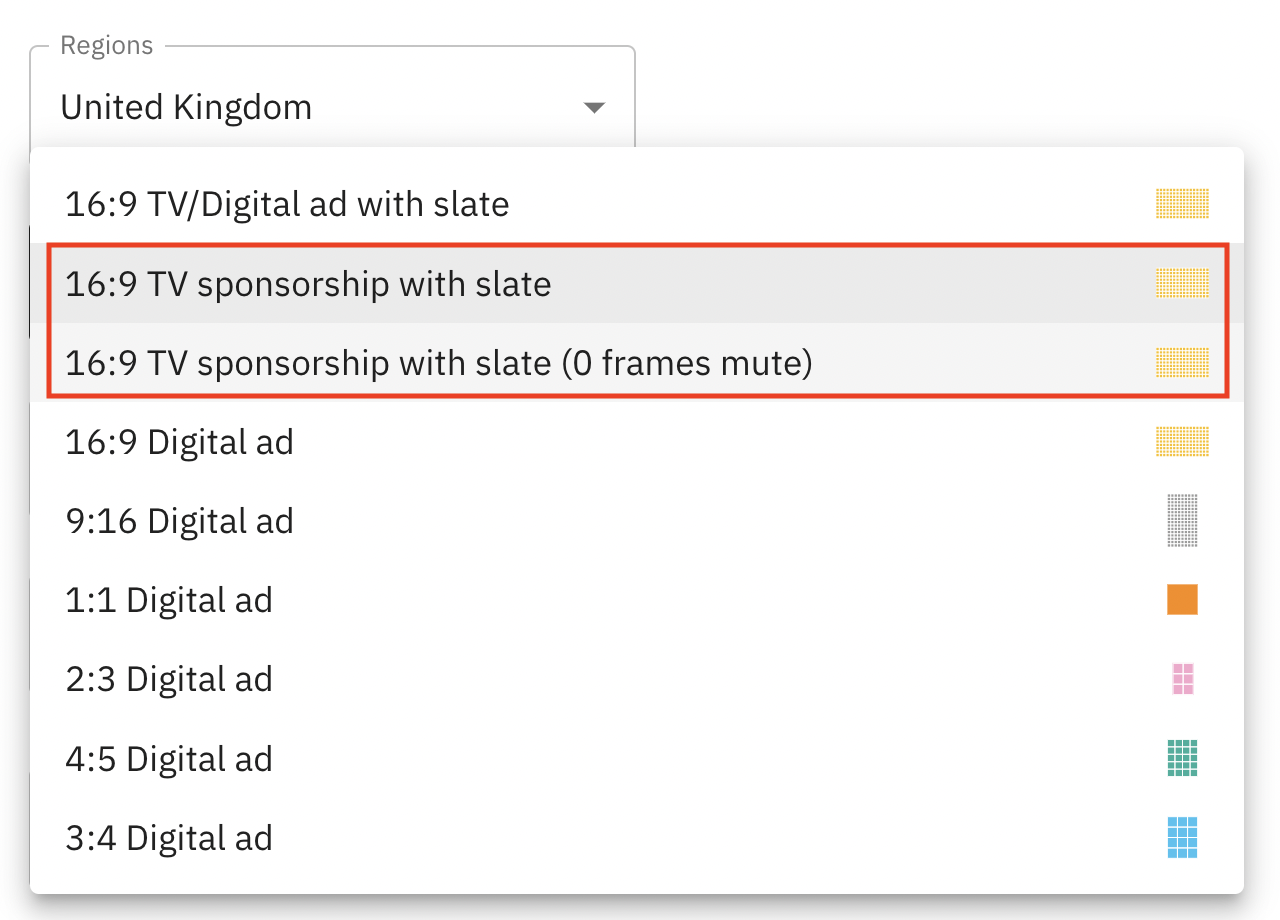1280x920 pixels.
Task: Click pink grid icon beside 2:3 Digital ad
Action: click(x=1183, y=679)
